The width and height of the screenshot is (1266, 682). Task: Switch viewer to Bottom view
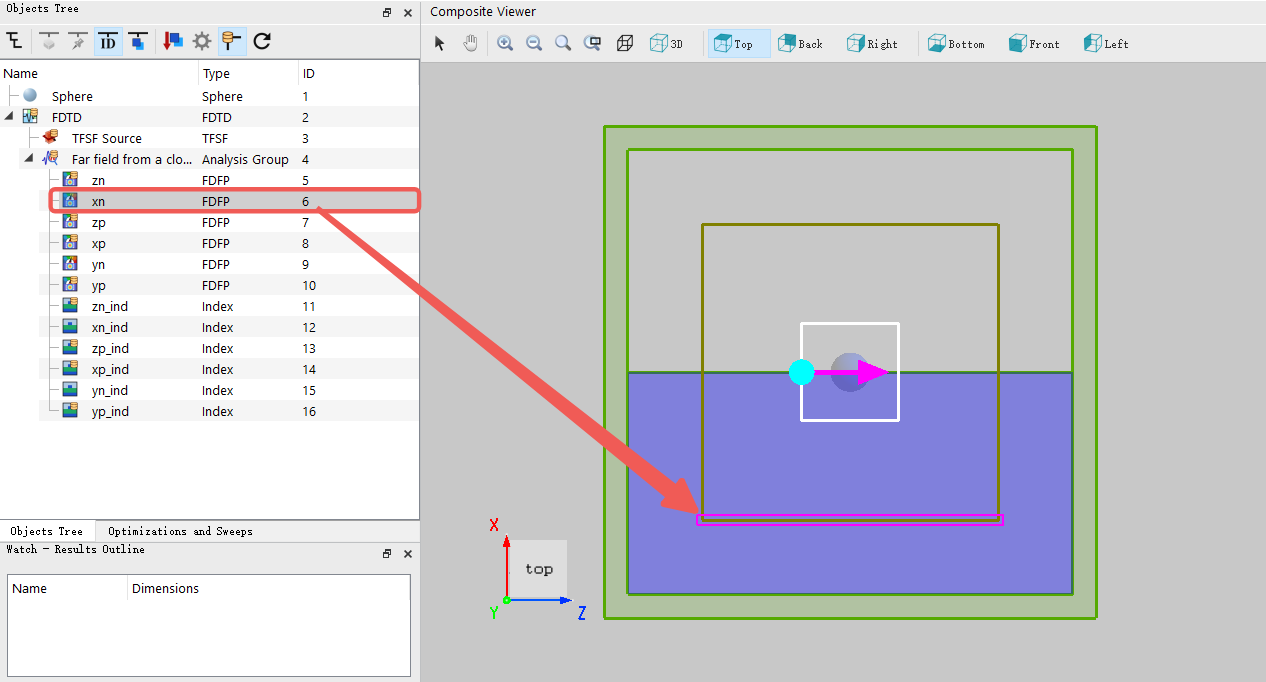(956, 43)
